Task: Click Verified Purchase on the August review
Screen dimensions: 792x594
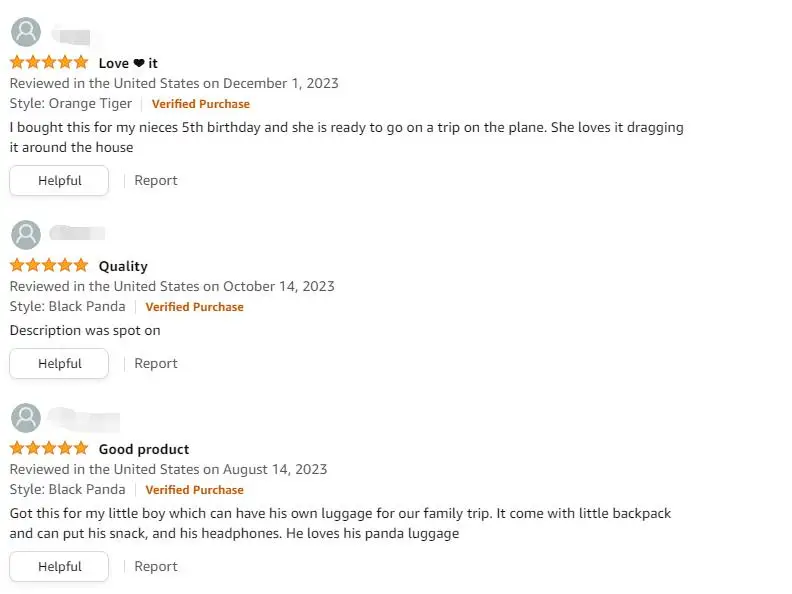Action: [195, 490]
